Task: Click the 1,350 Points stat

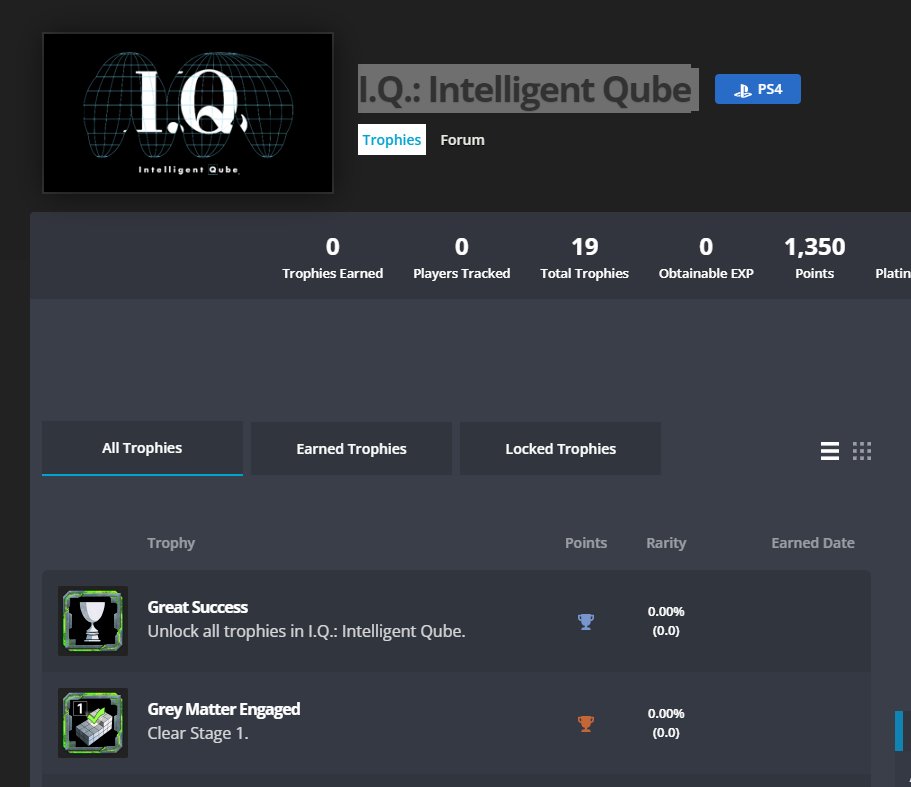Action: [815, 258]
